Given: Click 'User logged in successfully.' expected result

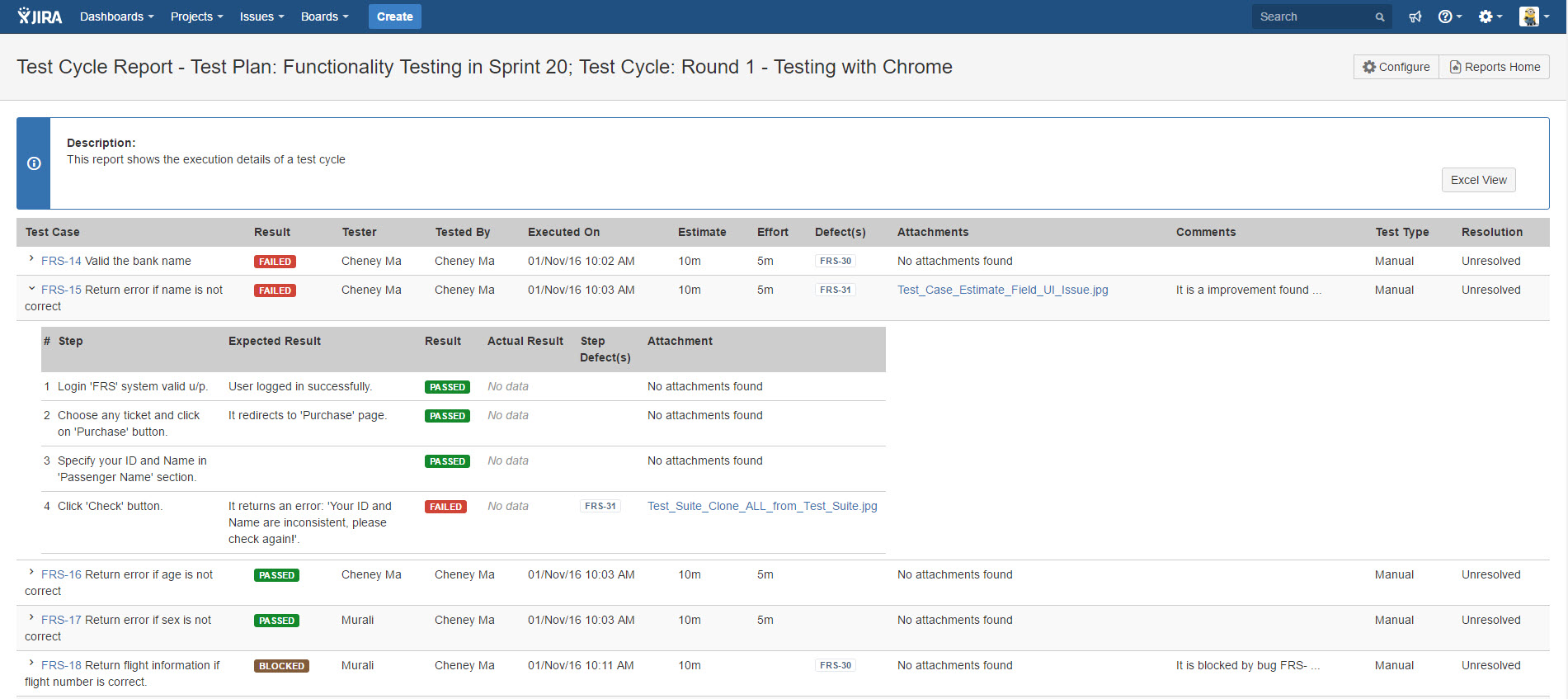Looking at the screenshot, I should (x=300, y=386).
